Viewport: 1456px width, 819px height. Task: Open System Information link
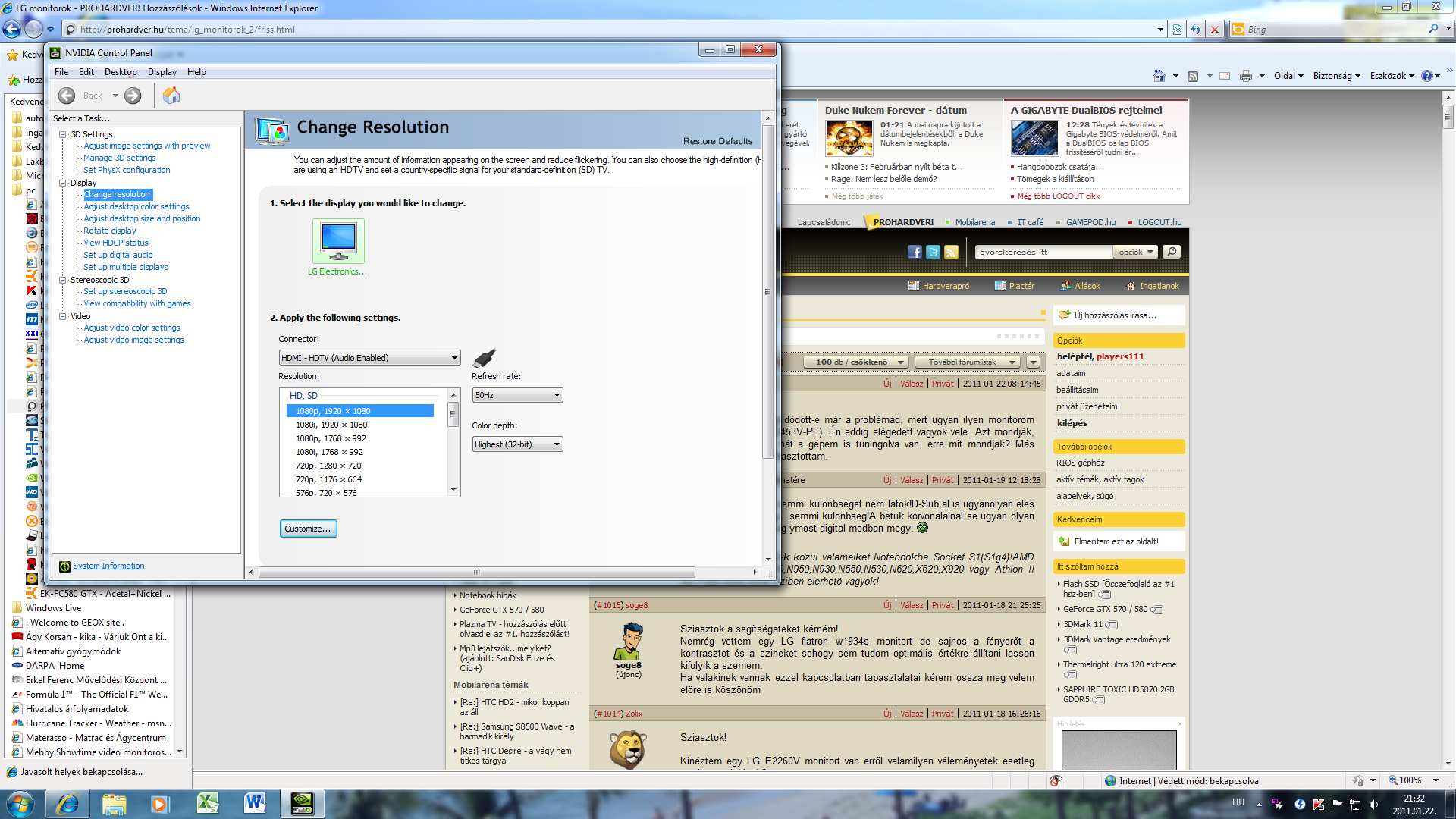click(108, 566)
